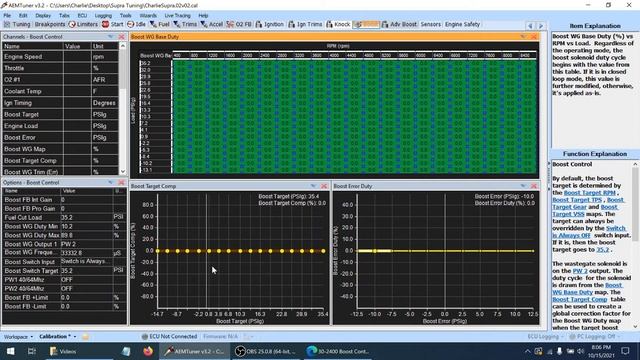Select the Boost WG Output 1 value
The height and width of the screenshot is (360, 640).
(x=87, y=244)
